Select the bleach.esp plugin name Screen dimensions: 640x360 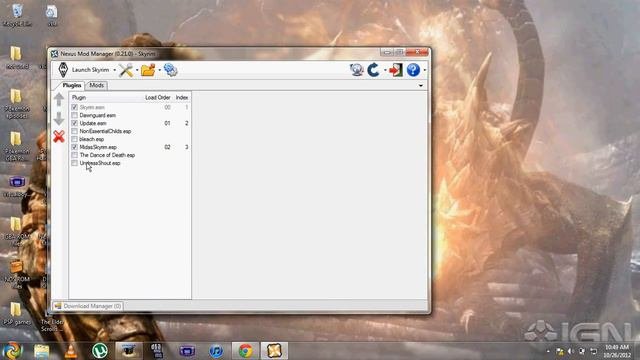pos(91,139)
